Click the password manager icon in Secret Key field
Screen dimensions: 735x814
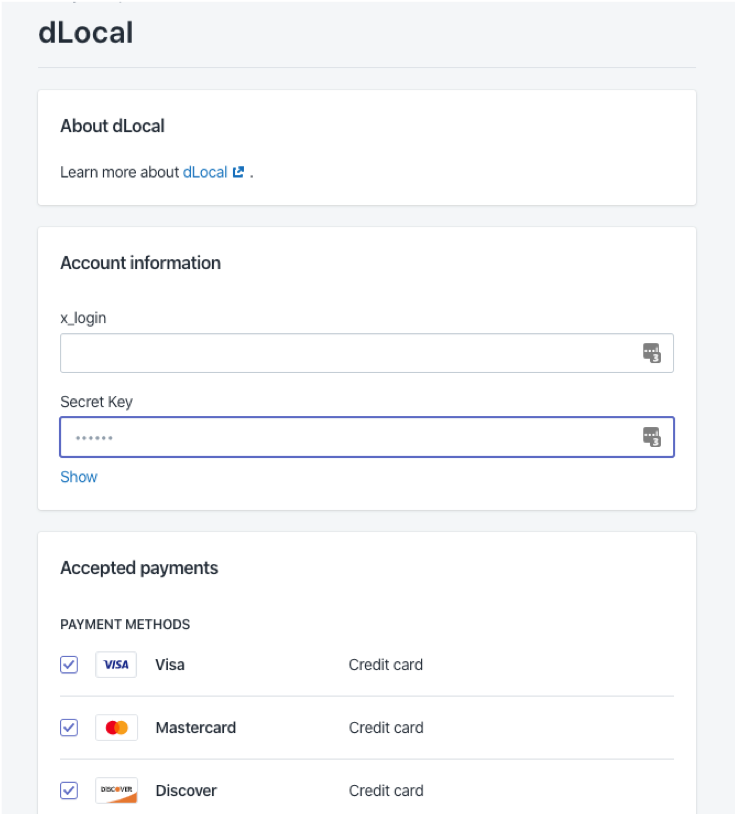(651, 437)
